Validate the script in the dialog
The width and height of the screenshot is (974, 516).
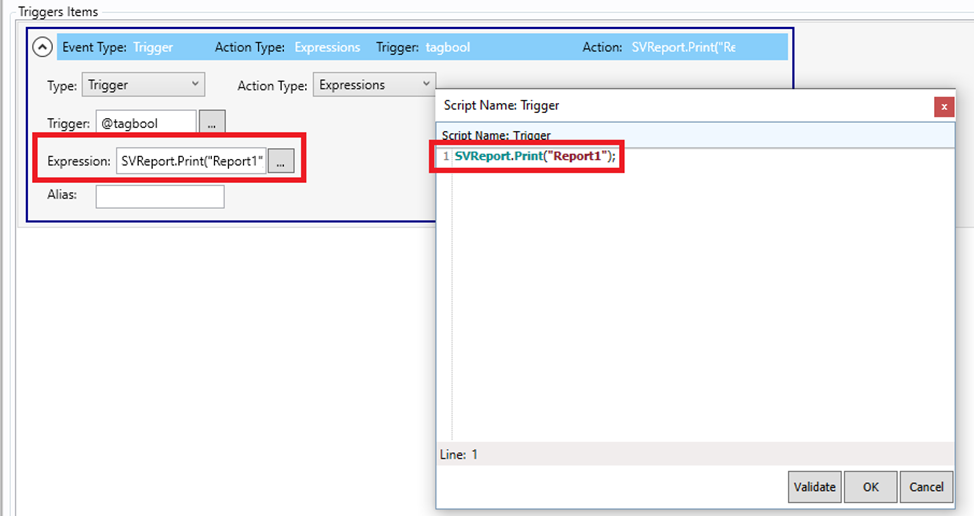click(815, 487)
